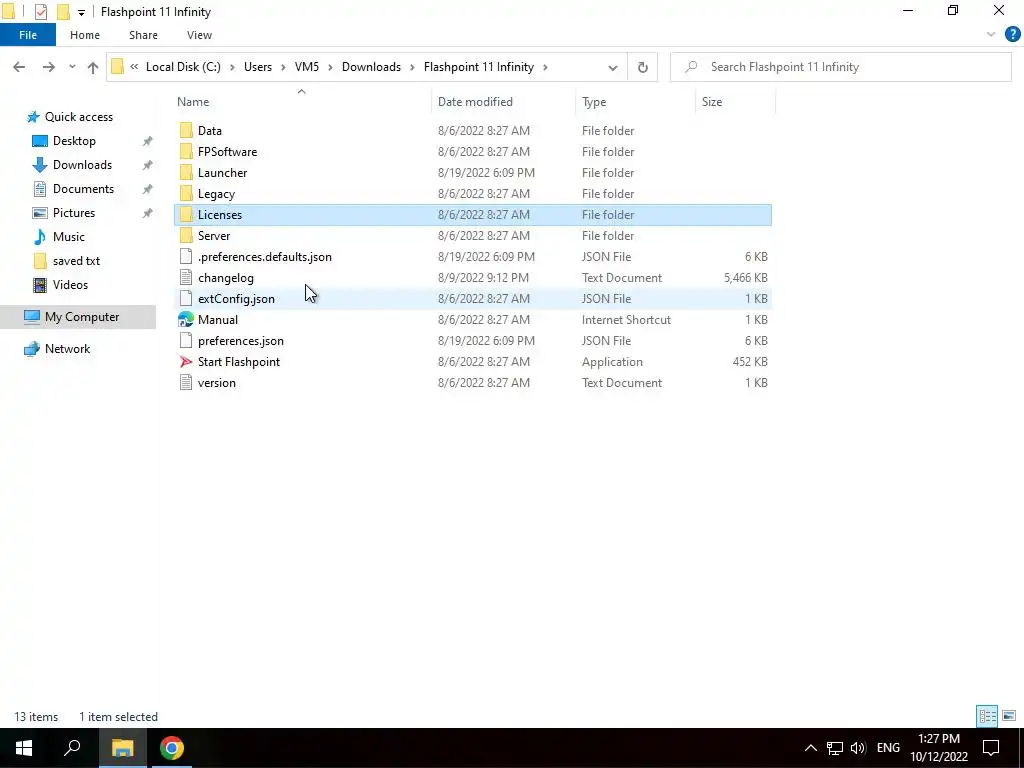
Task: Select Quick access in navigation pane
Action: [78, 117]
